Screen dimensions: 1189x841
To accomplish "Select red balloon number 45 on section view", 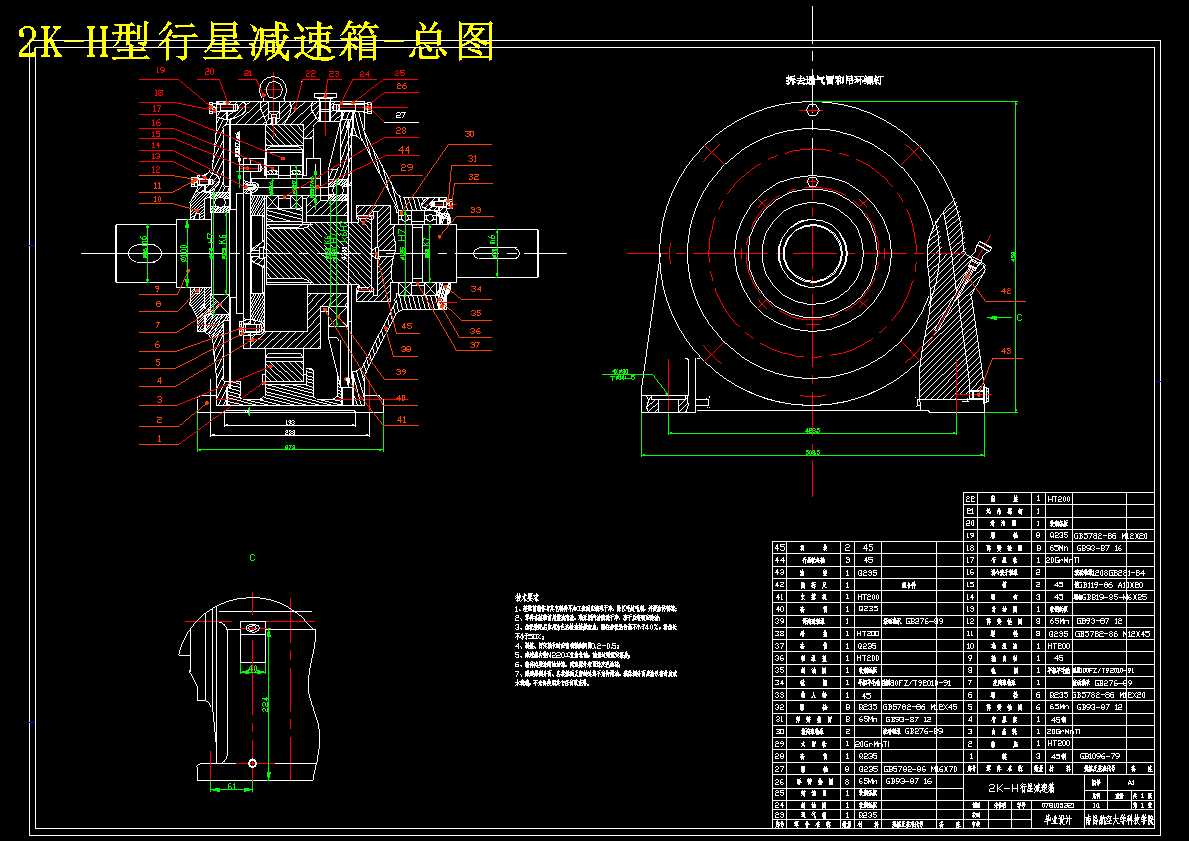I will 406,327.
